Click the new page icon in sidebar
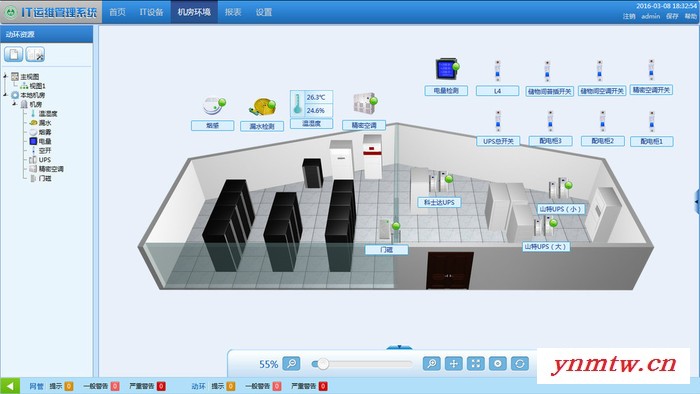The width and height of the screenshot is (700, 394). 13,54
